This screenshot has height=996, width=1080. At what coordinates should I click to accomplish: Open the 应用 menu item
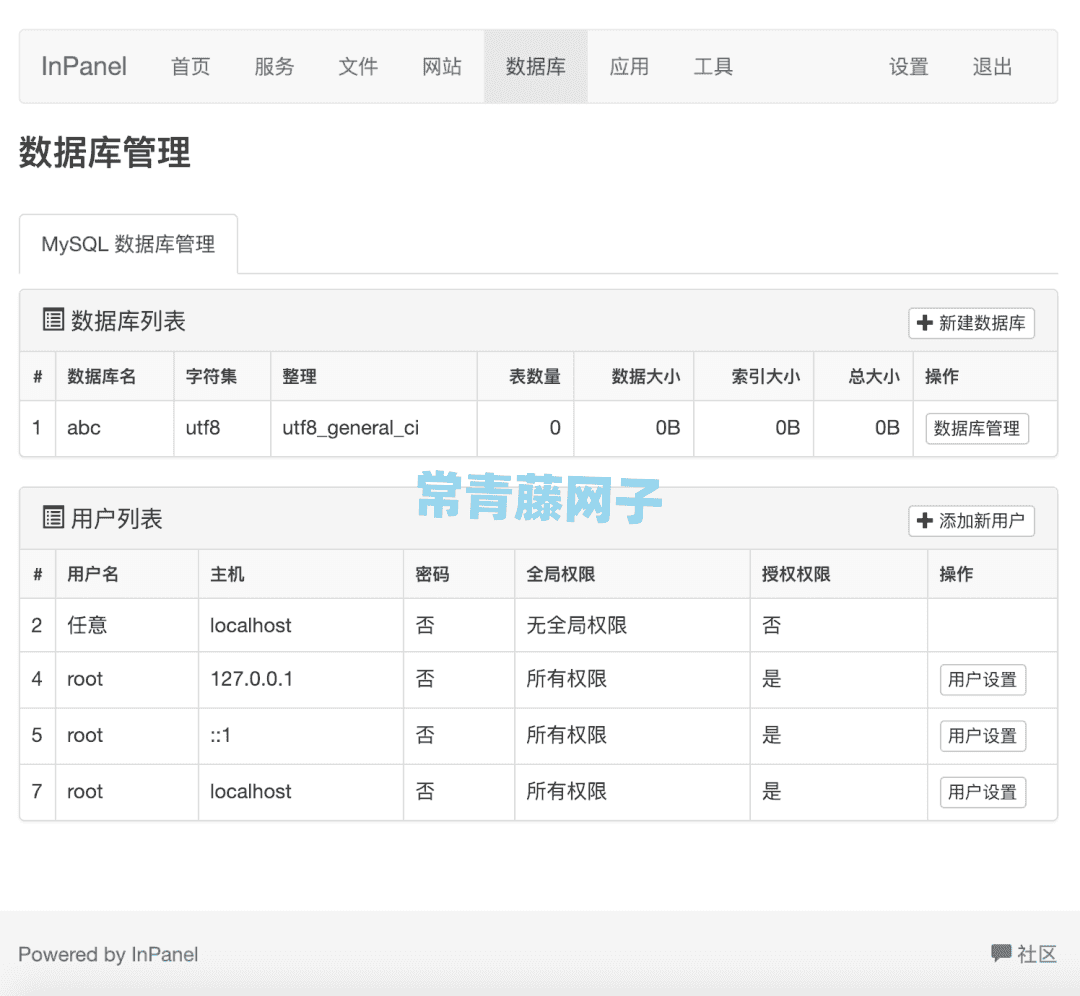[630, 66]
